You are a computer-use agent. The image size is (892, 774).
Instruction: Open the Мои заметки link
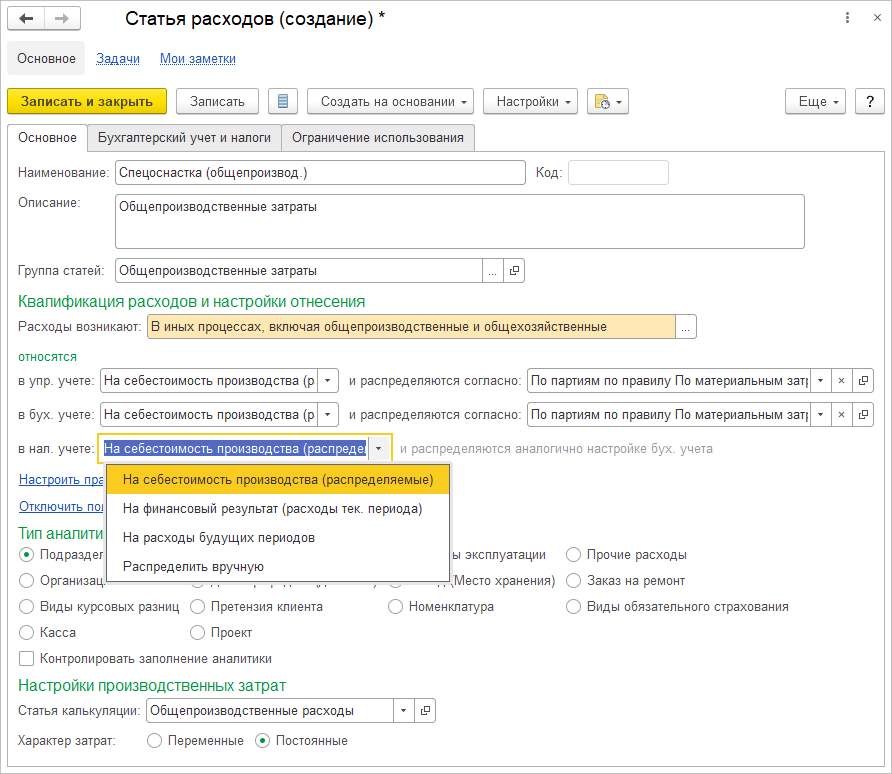point(198,59)
